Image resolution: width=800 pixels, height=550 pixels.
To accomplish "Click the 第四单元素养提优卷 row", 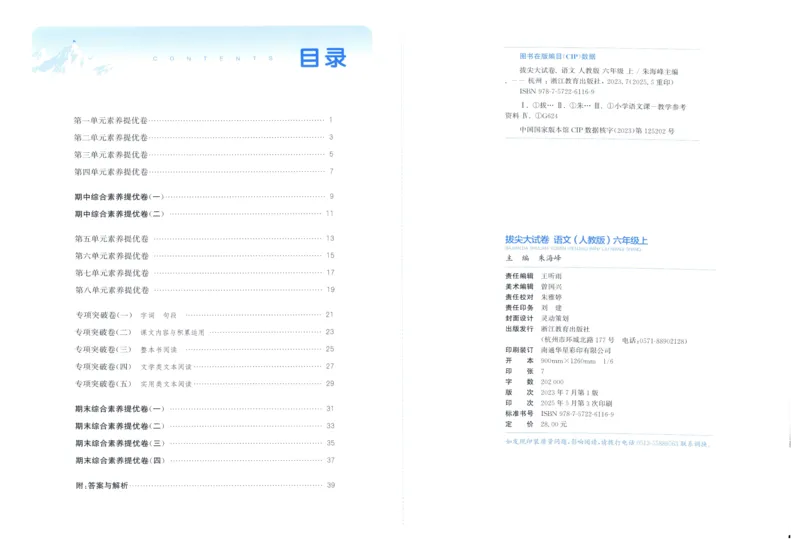I will (x=204, y=172).
